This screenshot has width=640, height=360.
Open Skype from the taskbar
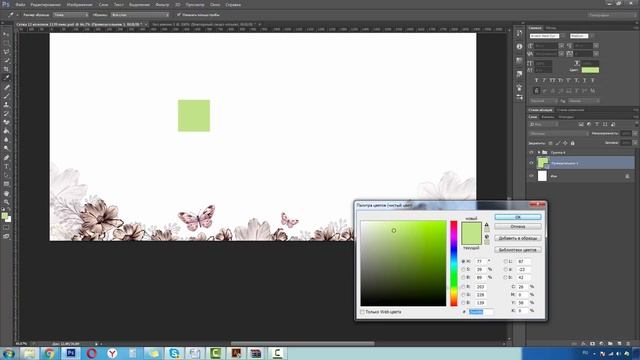click(x=174, y=353)
